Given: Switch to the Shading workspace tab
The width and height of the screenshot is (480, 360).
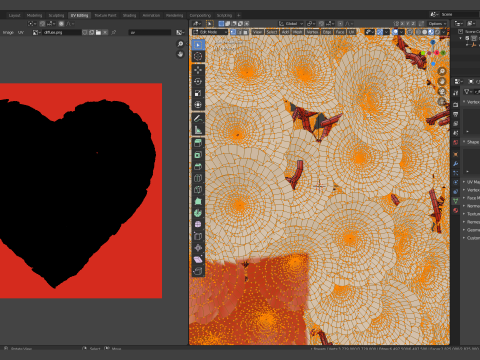Looking at the screenshot, I should pos(129,15).
